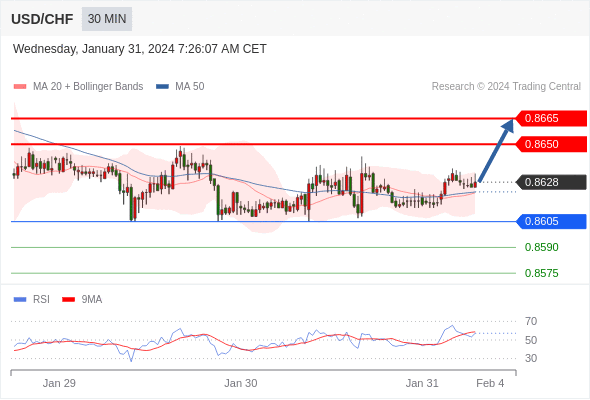
Task: Click the 9MA red legend swatch
Action: (x=68, y=300)
